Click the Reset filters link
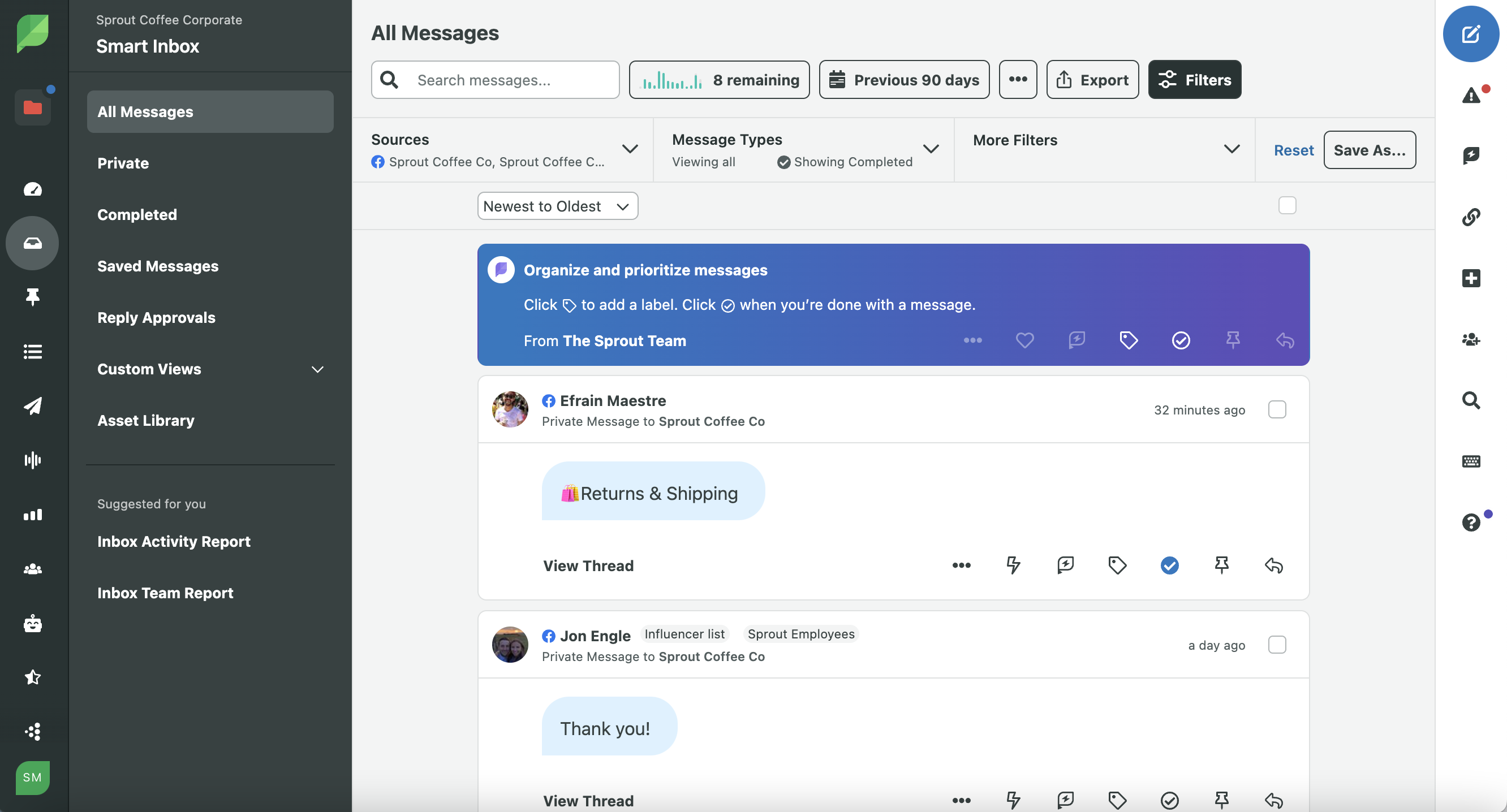1507x812 pixels. [1294, 150]
